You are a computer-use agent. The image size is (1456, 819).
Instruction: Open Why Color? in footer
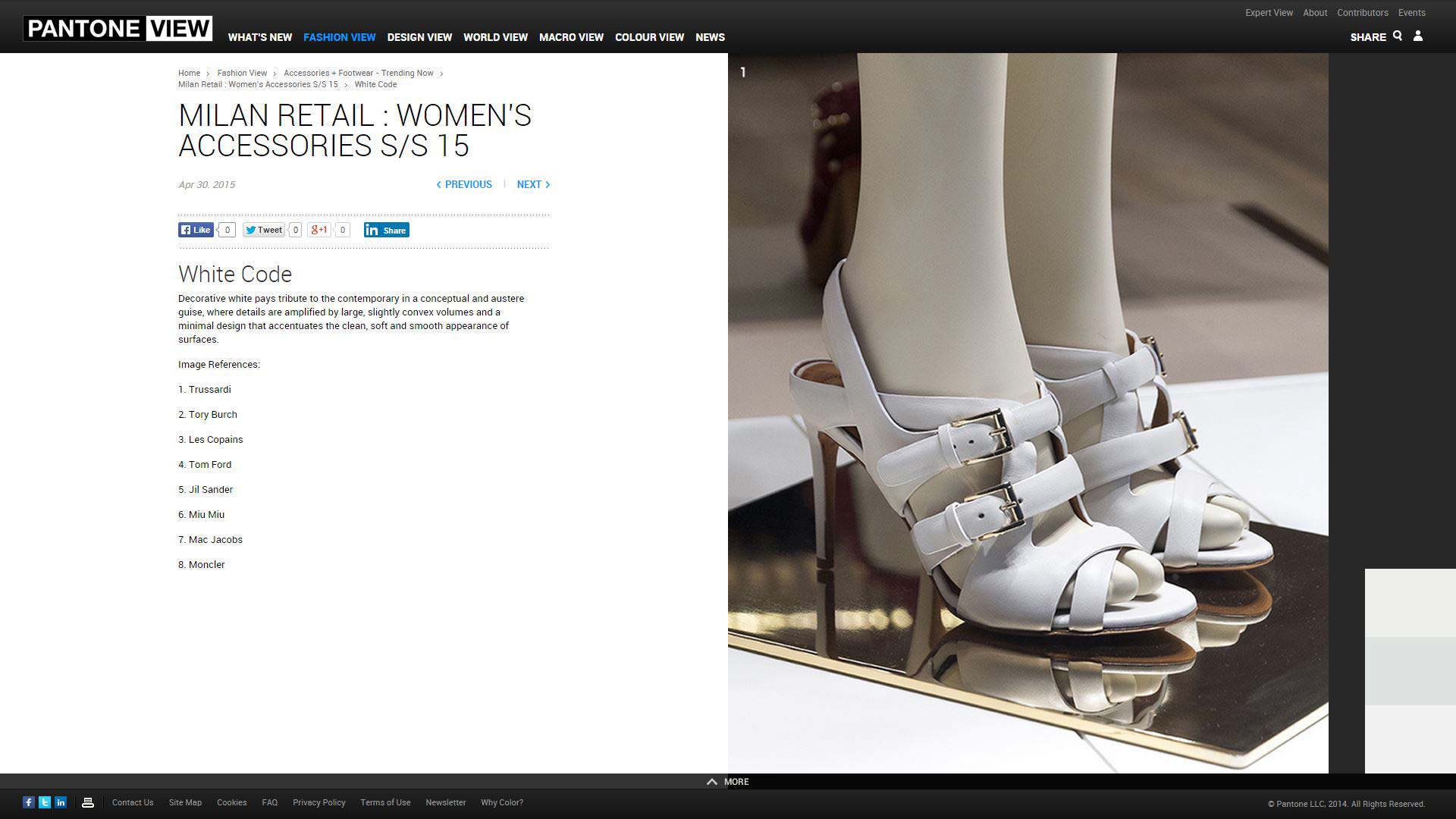point(502,802)
